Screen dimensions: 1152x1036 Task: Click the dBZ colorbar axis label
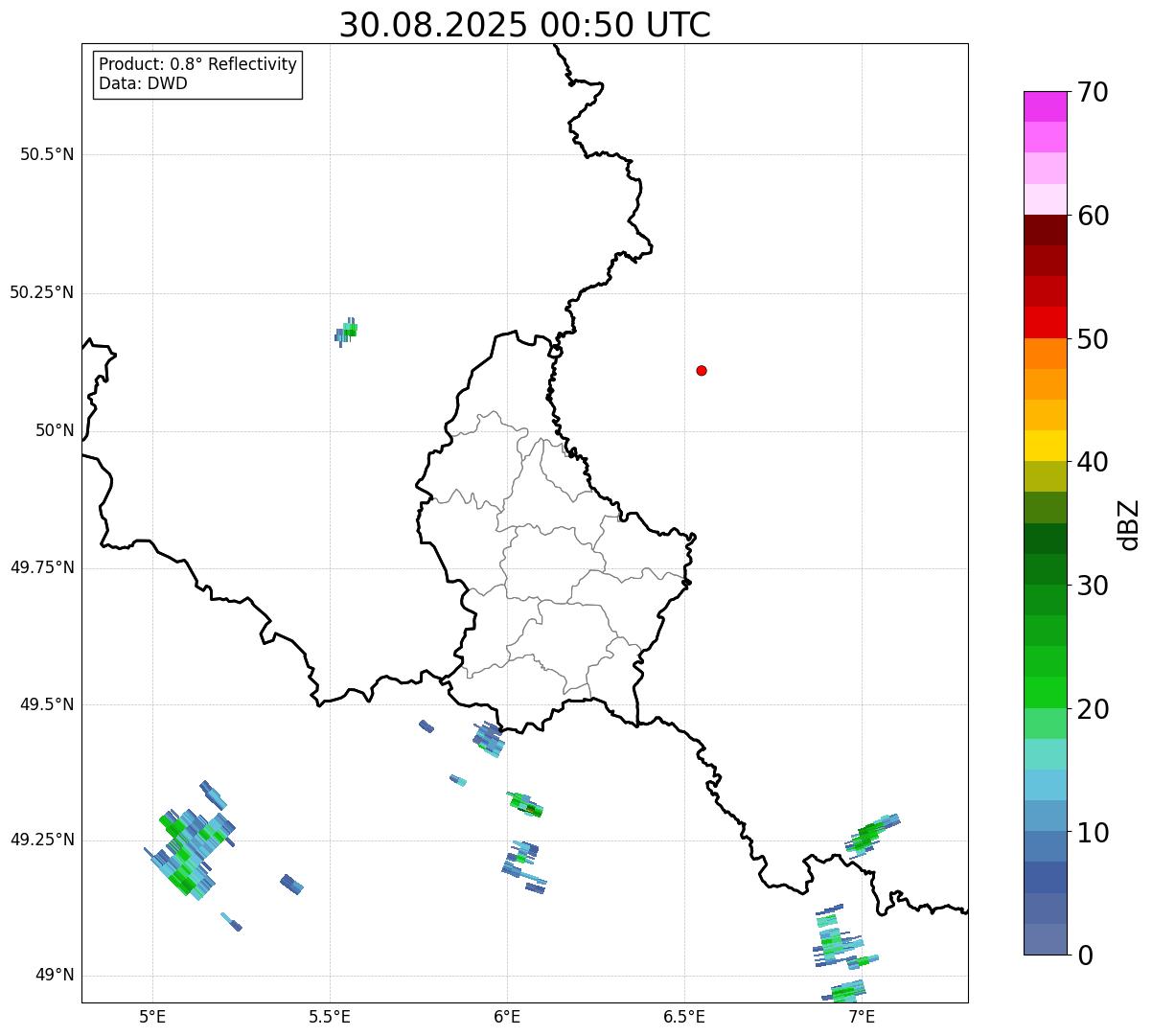[x=1130, y=523]
